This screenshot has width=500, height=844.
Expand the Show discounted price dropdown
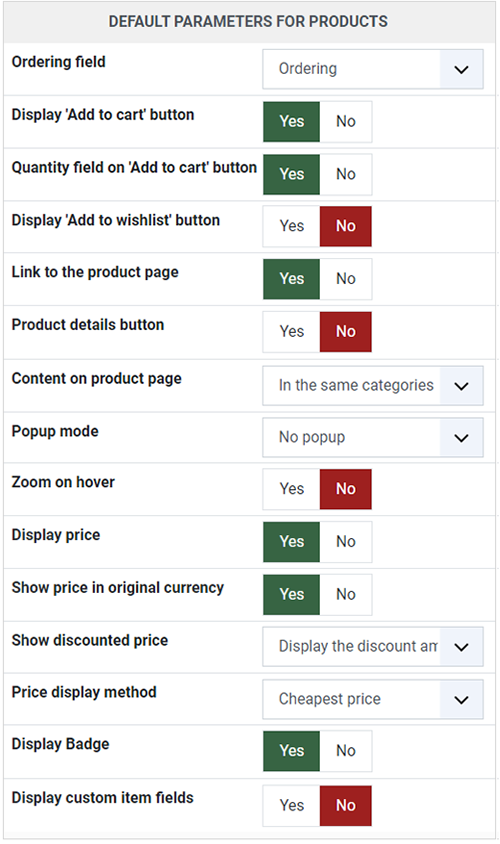[x=372, y=646]
